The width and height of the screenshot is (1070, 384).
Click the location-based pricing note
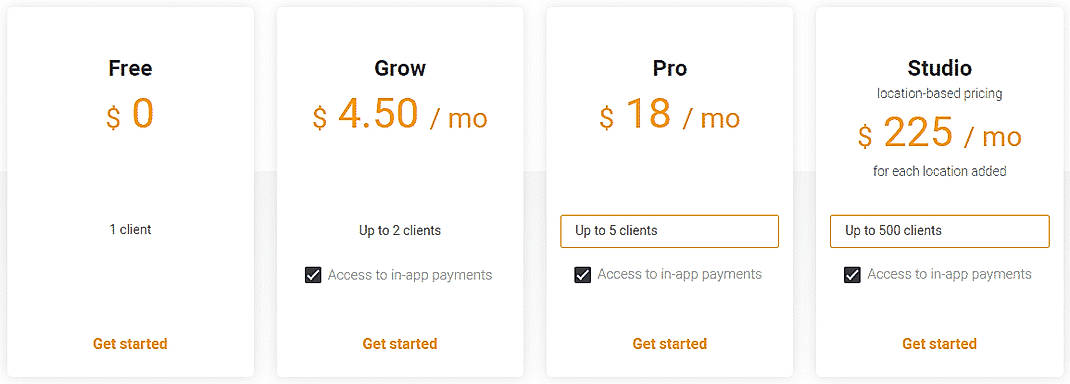[940, 93]
